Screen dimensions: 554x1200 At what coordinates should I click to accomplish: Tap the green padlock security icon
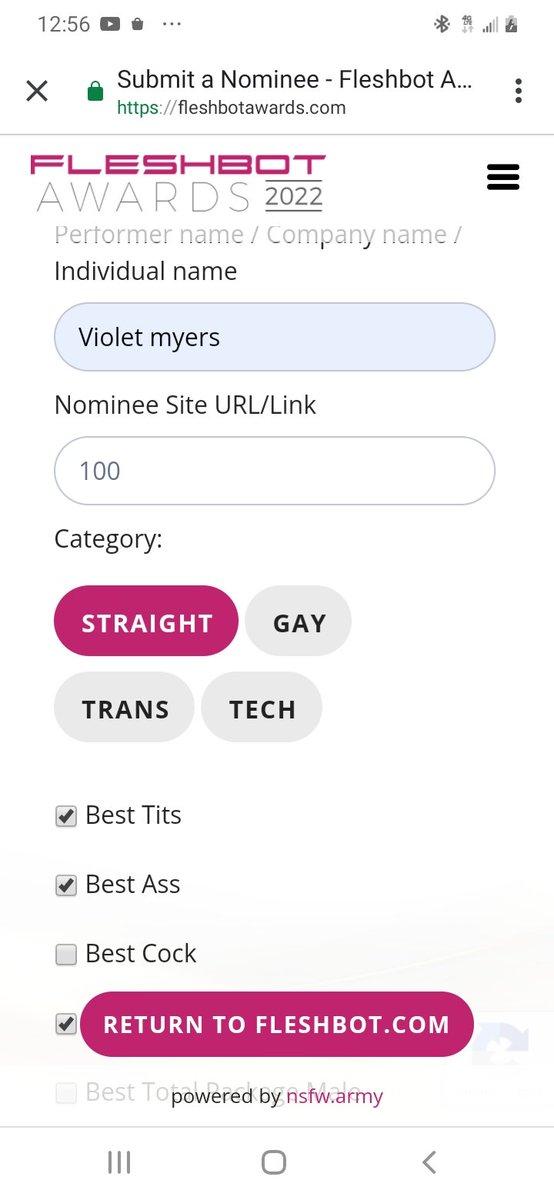point(96,92)
